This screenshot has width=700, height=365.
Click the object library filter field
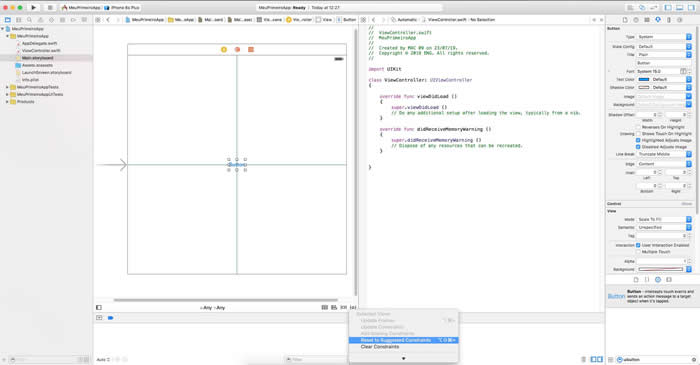(656, 359)
